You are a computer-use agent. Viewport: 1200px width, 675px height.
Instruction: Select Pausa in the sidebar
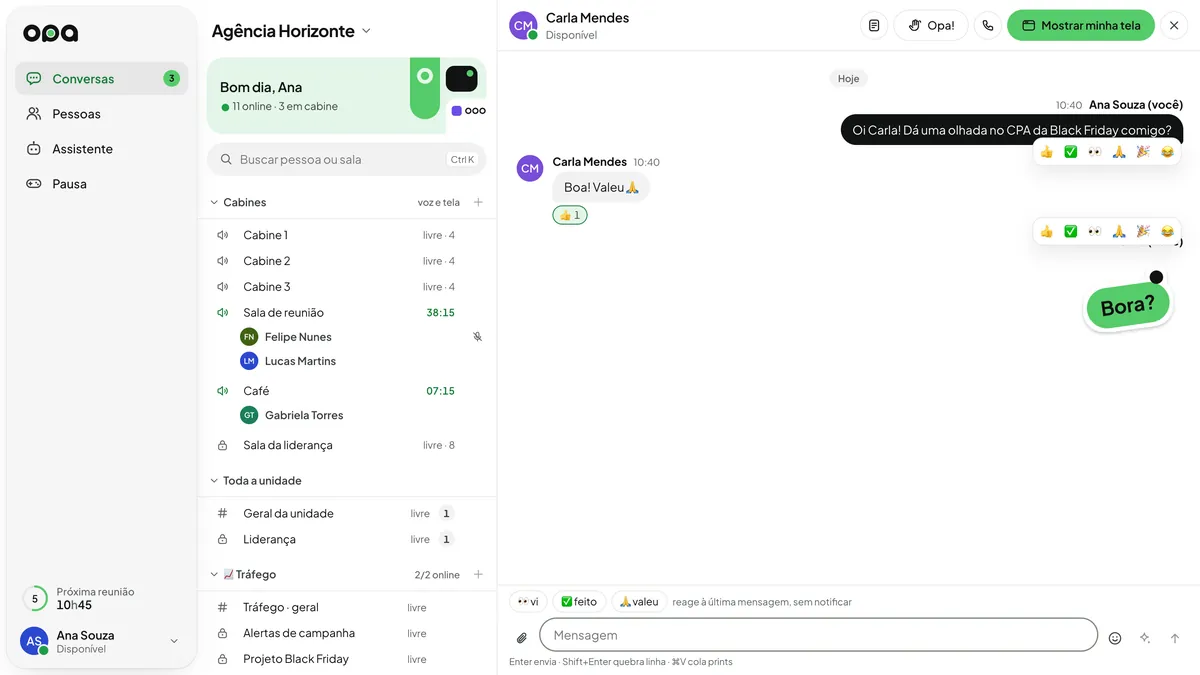click(x=102, y=184)
